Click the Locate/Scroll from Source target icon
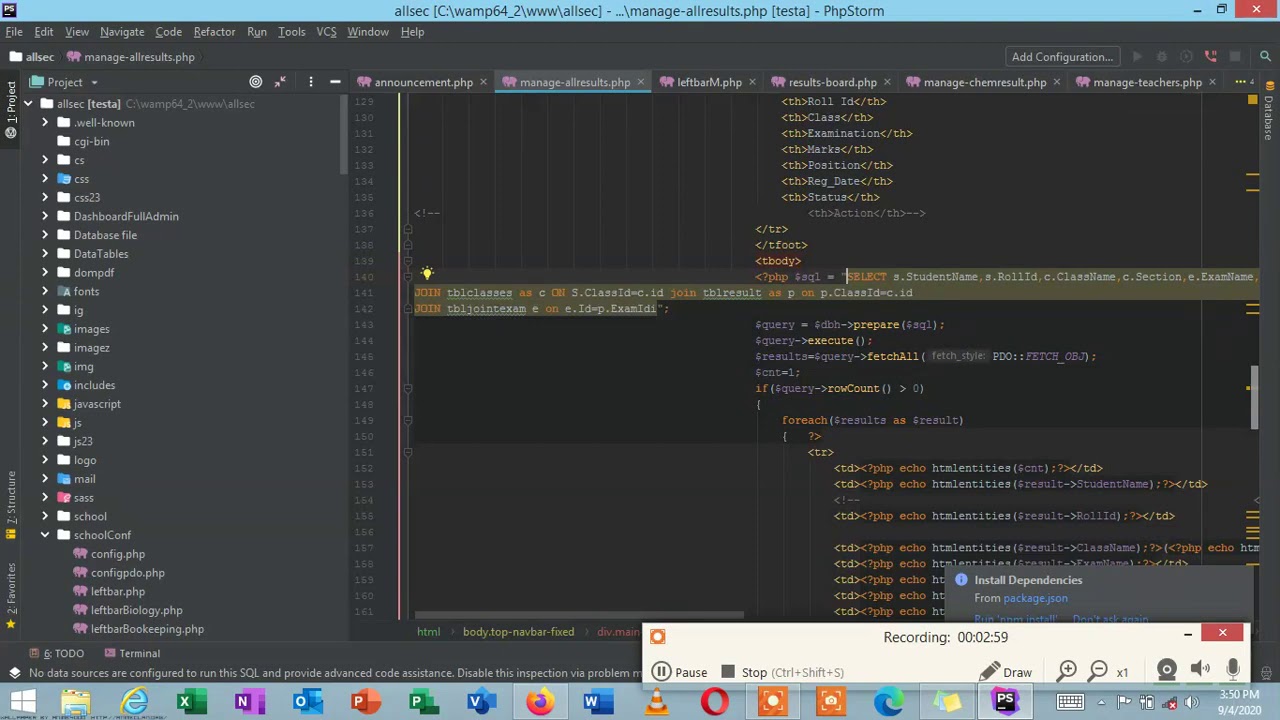 (256, 82)
